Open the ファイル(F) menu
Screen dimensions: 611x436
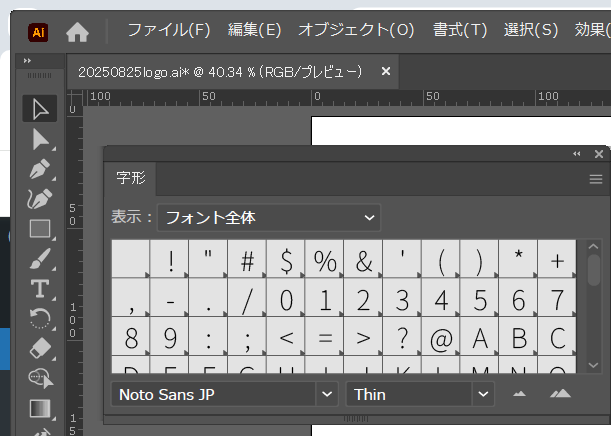pos(169,30)
